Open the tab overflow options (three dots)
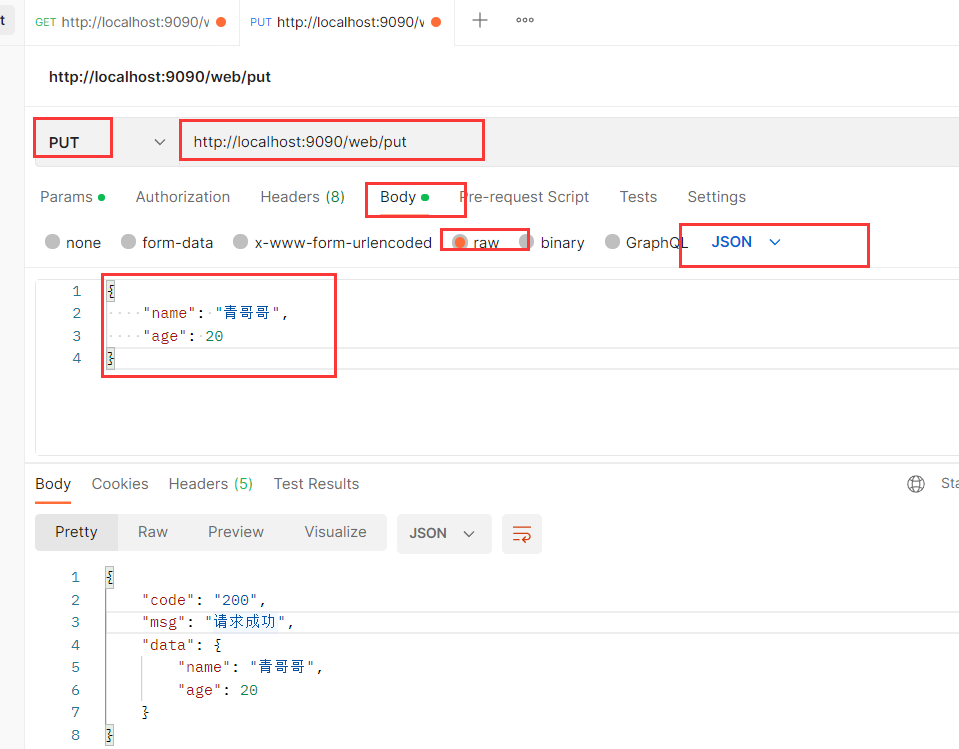The image size is (959, 749). (525, 20)
